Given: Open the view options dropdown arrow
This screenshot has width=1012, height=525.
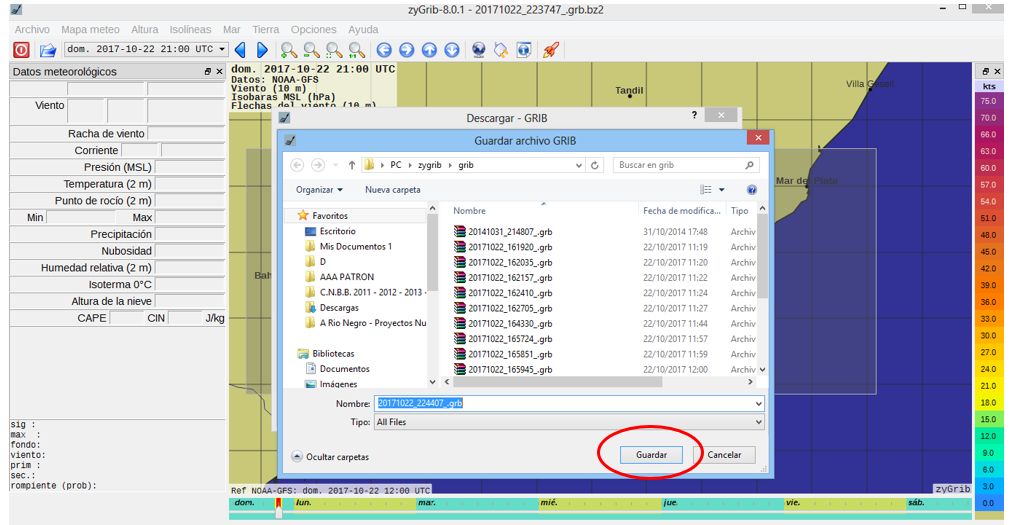Looking at the screenshot, I should tap(722, 190).
